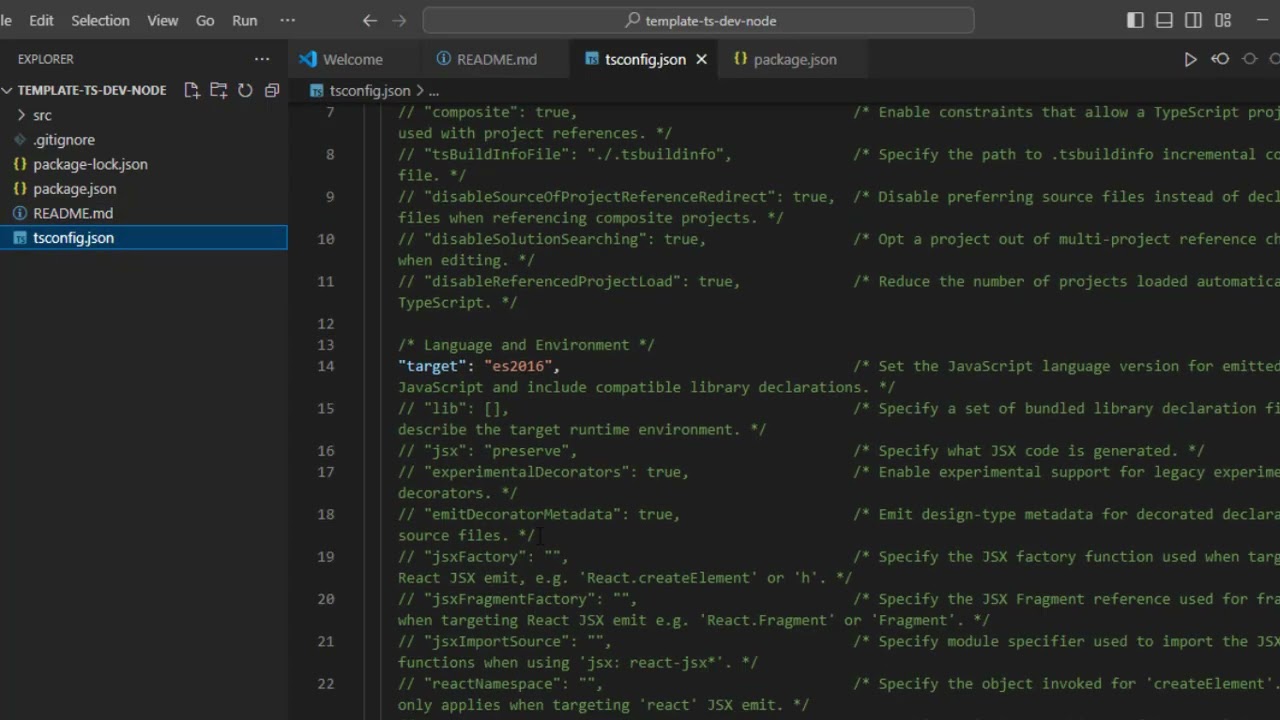1280x720 pixels.
Task: Open package-lock.json from the file tree
Action: 90,164
